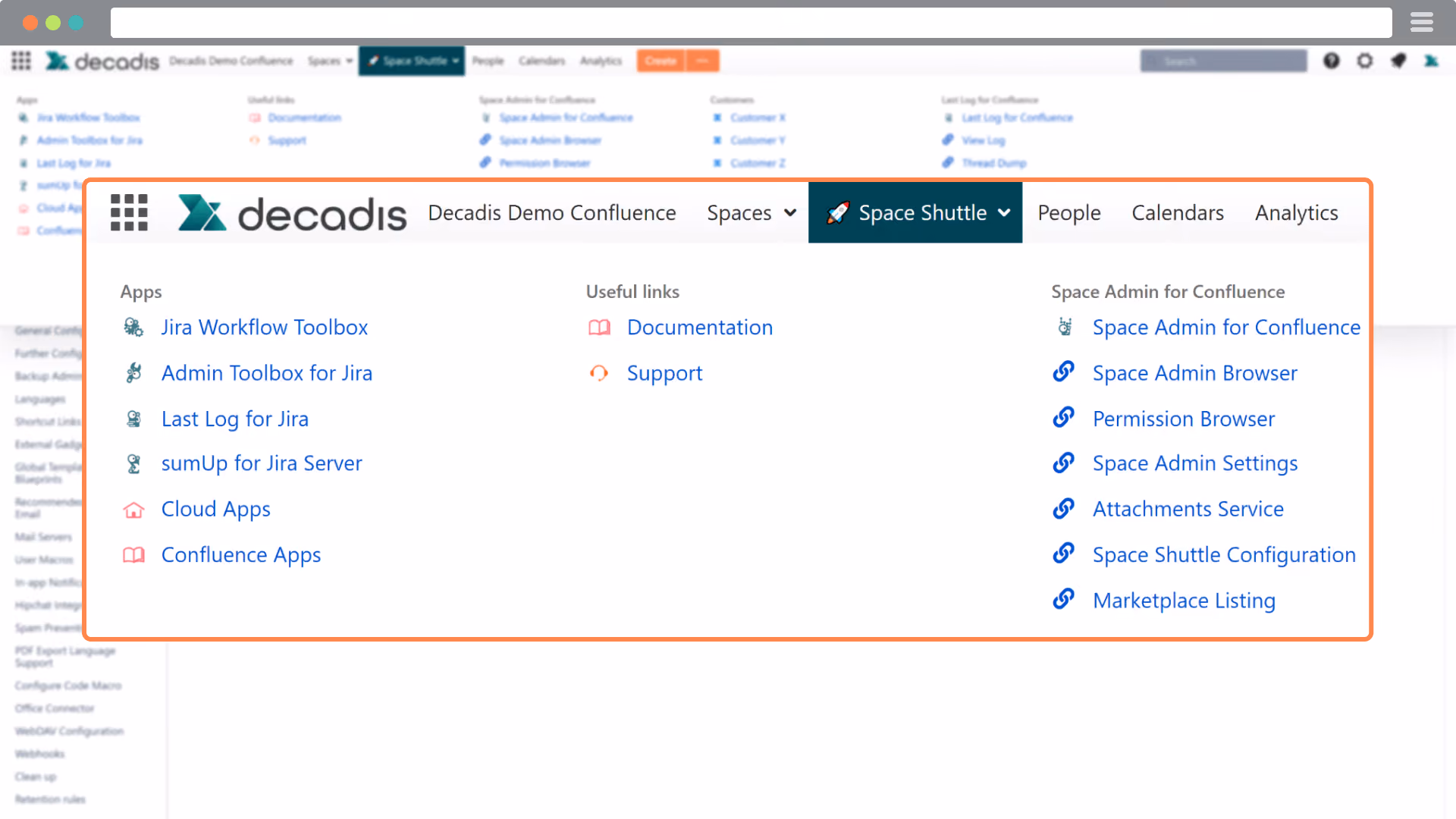Click the Space Admin for Confluence icon in the enlarged menu
Image resolution: width=1456 pixels, height=819 pixels.
[x=1065, y=328]
